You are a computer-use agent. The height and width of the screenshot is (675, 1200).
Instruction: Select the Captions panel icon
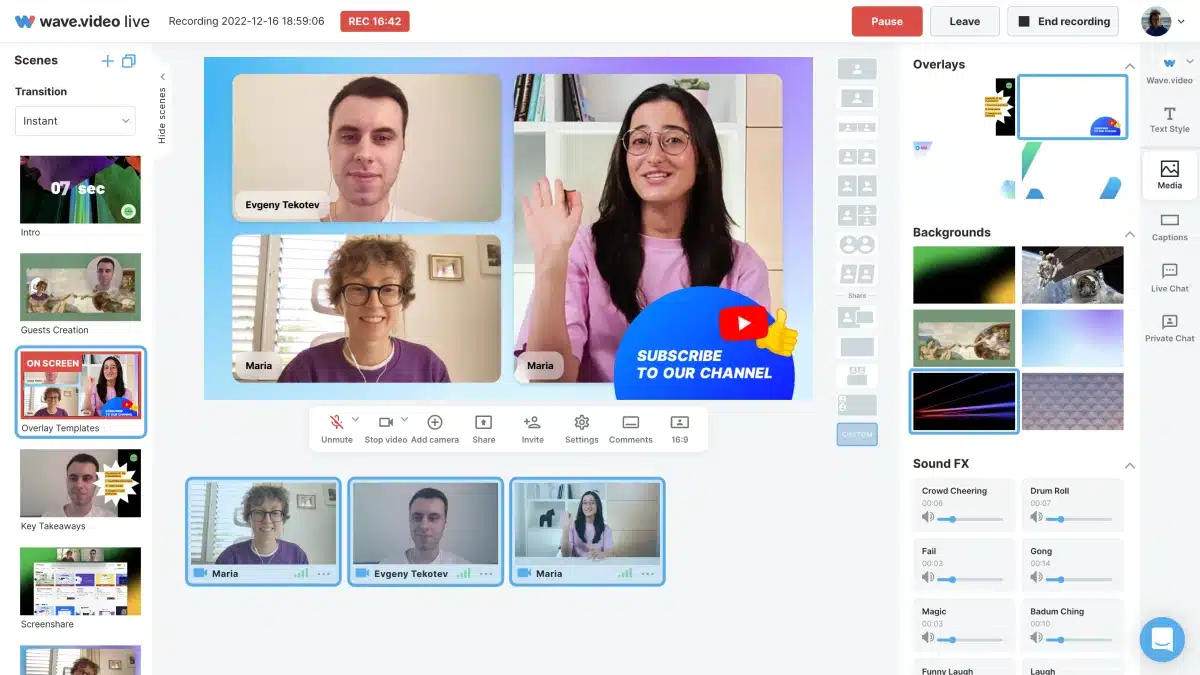[x=1169, y=228]
